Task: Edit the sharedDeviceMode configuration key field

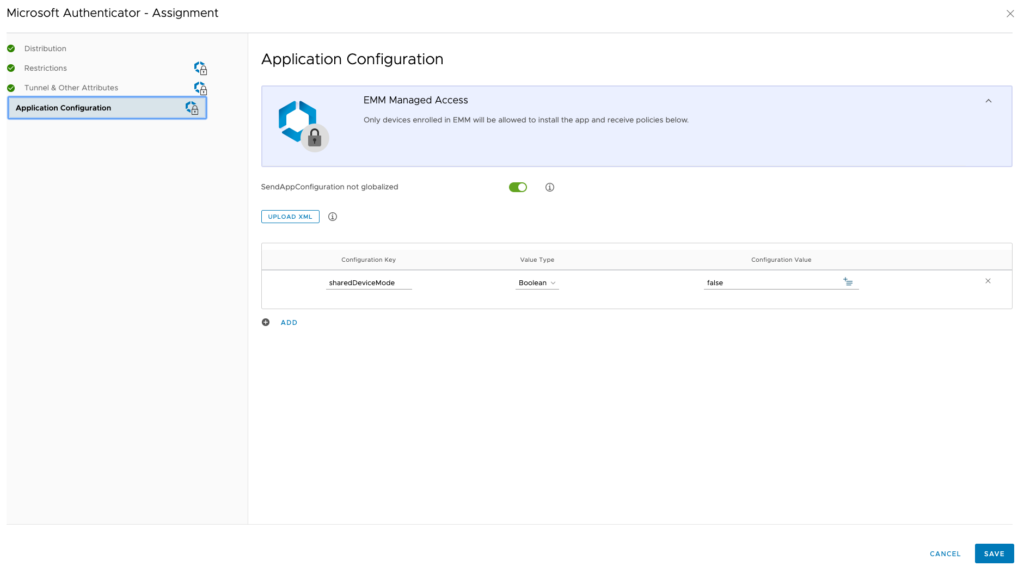Action: pyautogui.click(x=368, y=283)
